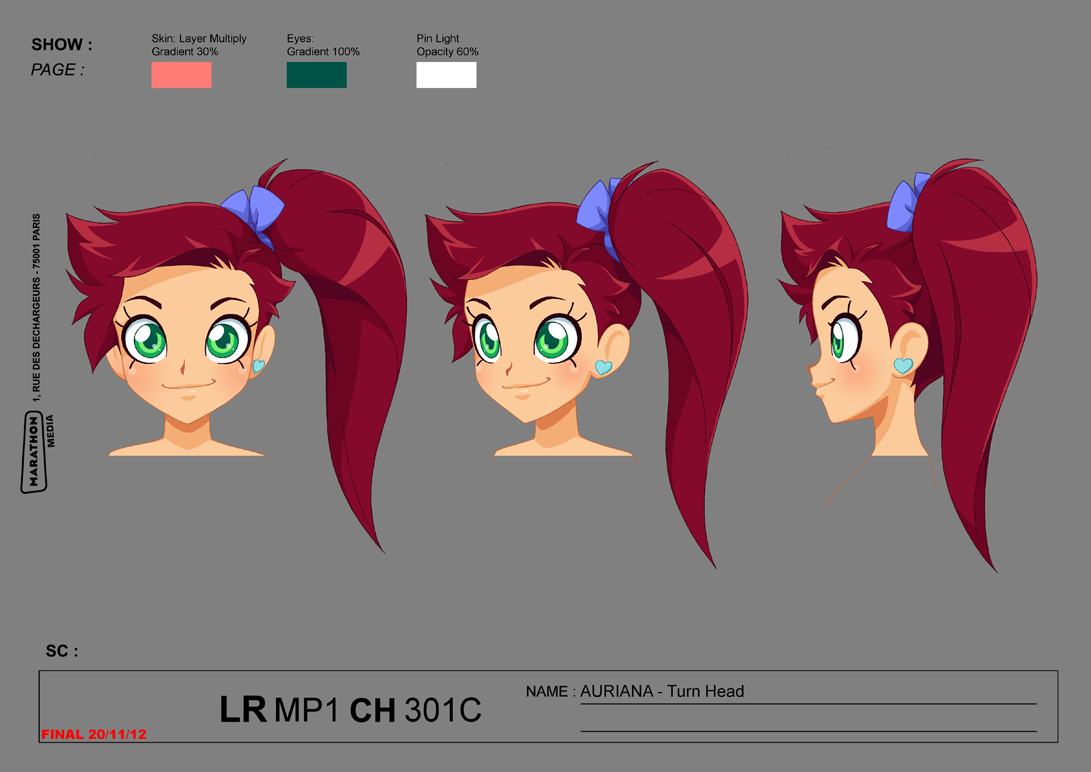Image resolution: width=1091 pixels, height=772 pixels.
Task: Pick the white Pin Light swatch
Action: (446, 75)
